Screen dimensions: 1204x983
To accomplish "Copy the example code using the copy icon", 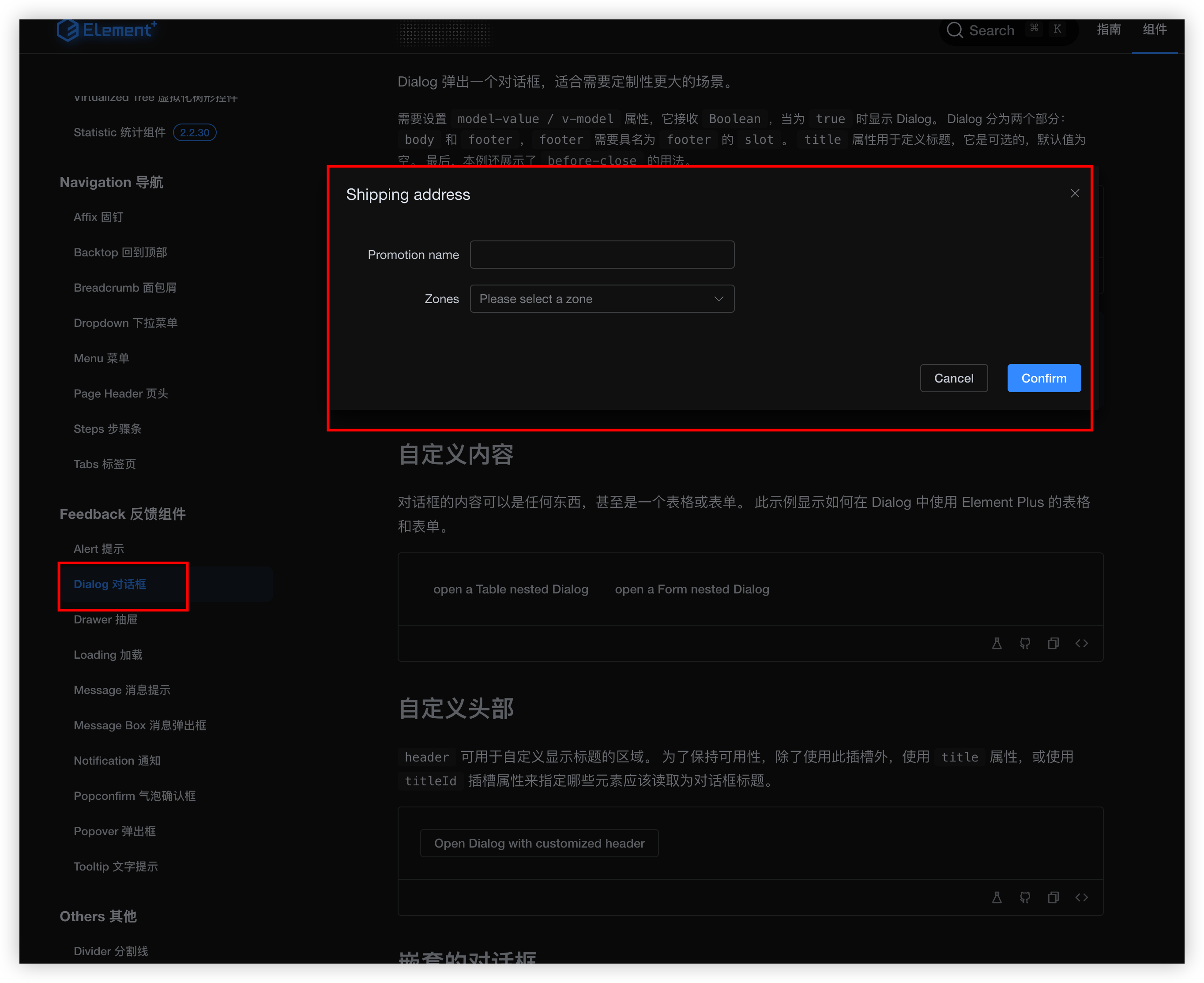I will [x=1053, y=643].
